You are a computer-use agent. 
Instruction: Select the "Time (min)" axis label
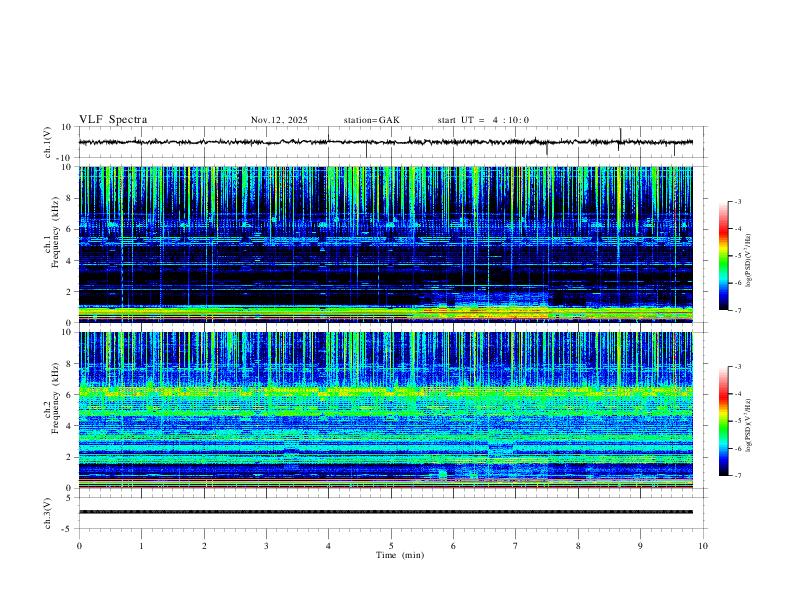pos(400,555)
